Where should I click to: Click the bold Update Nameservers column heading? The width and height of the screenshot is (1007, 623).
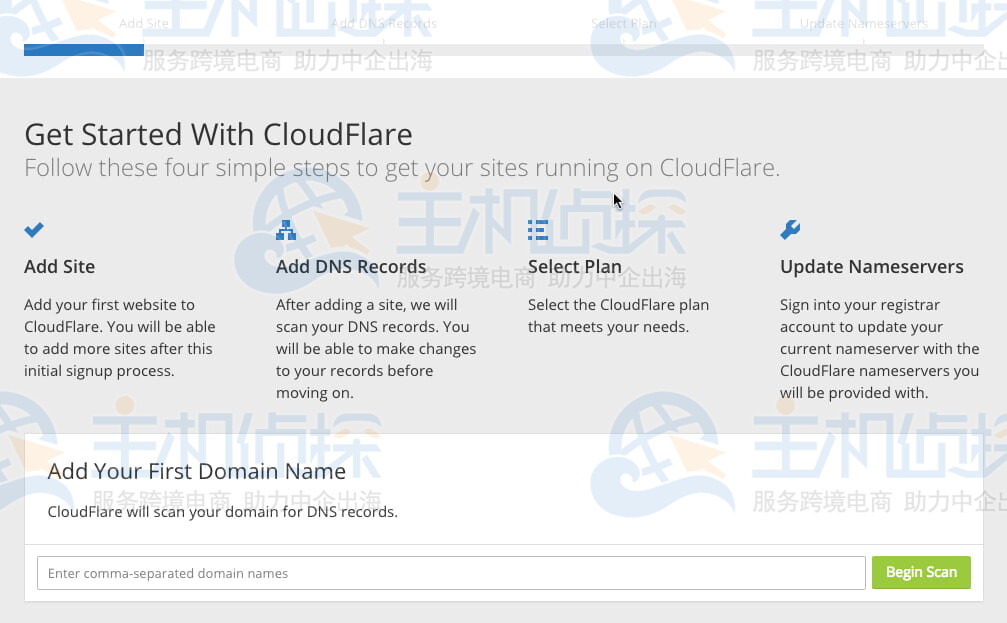(871, 267)
